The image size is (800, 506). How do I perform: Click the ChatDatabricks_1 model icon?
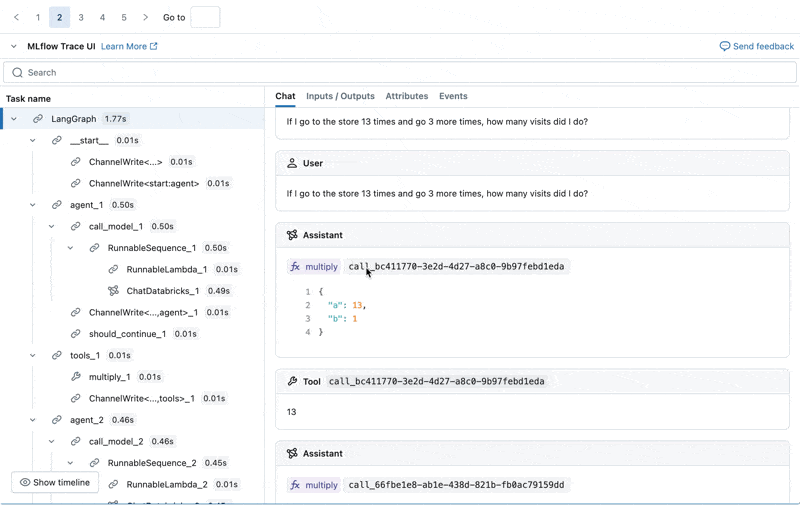coord(113,291)
